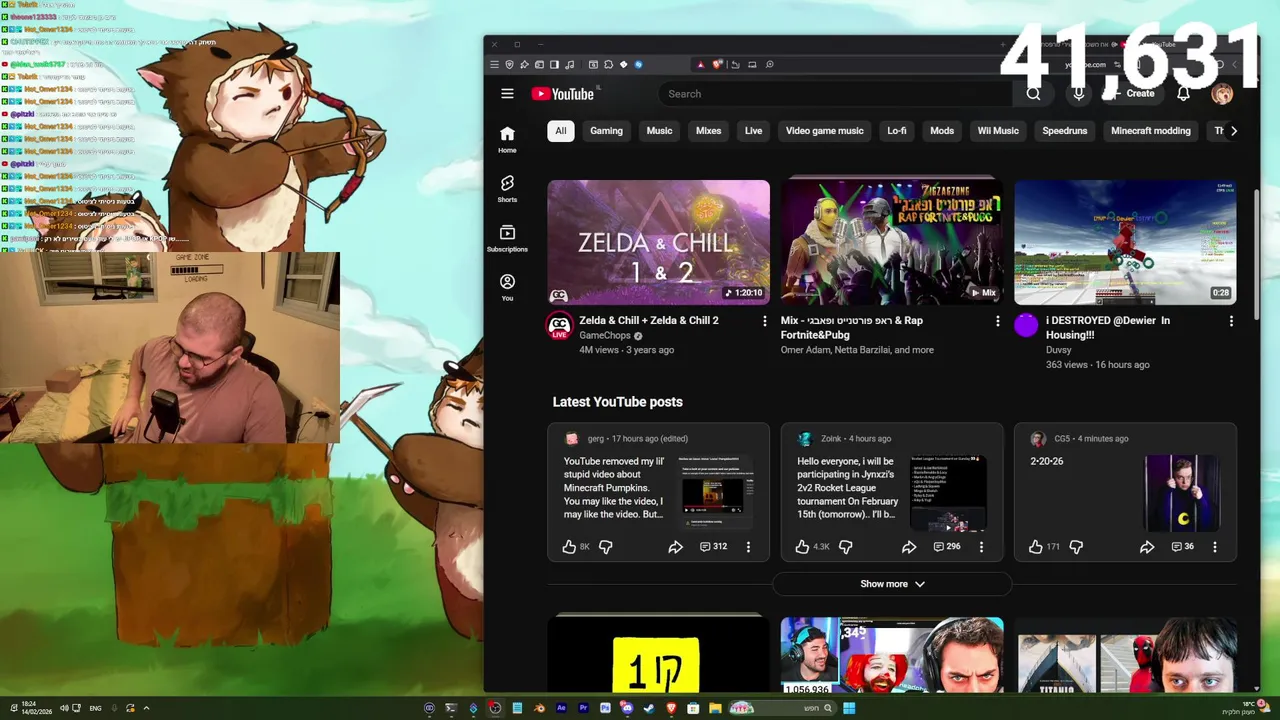Open comments on gerg's post (312)

click(713, 547)
